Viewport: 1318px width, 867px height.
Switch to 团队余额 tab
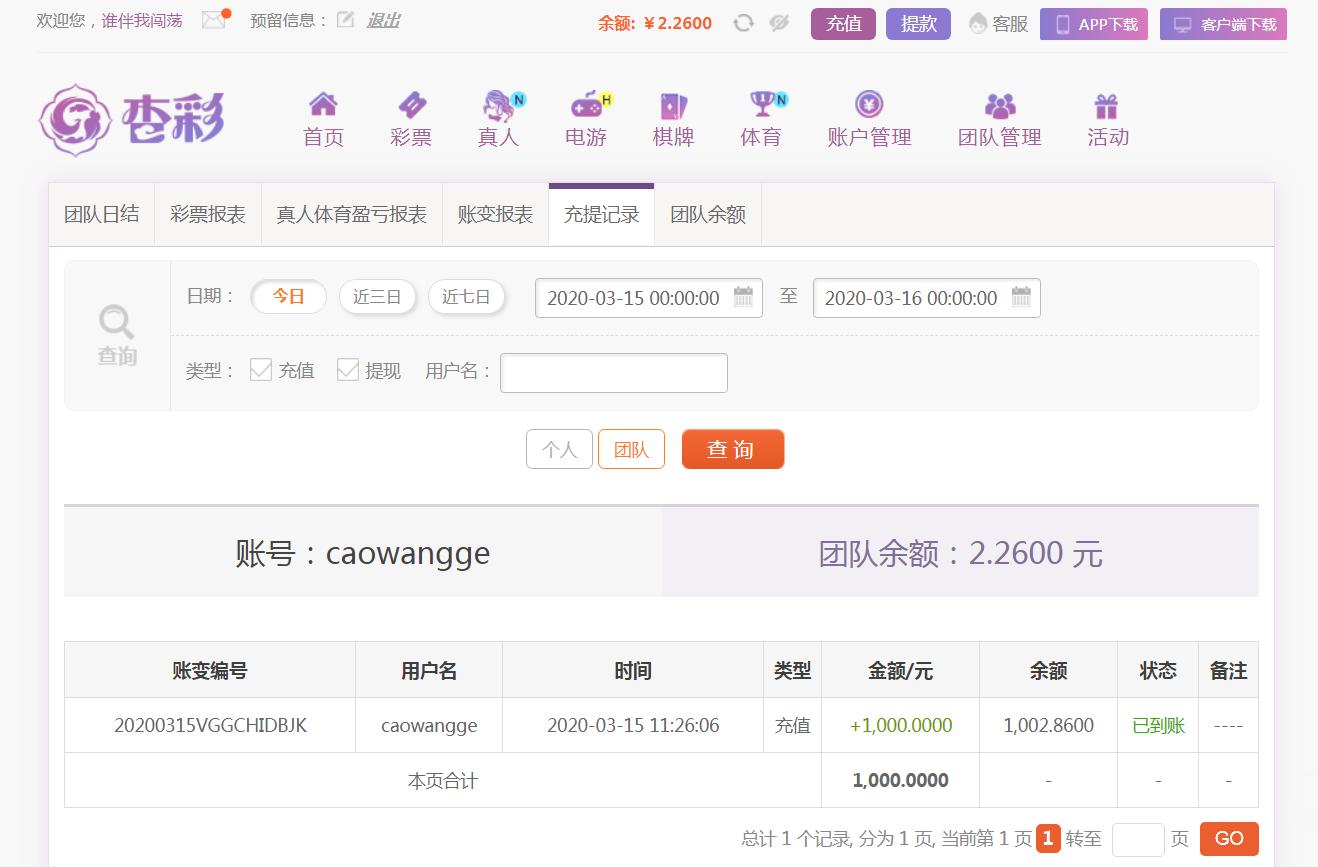[x=708, y=214]
